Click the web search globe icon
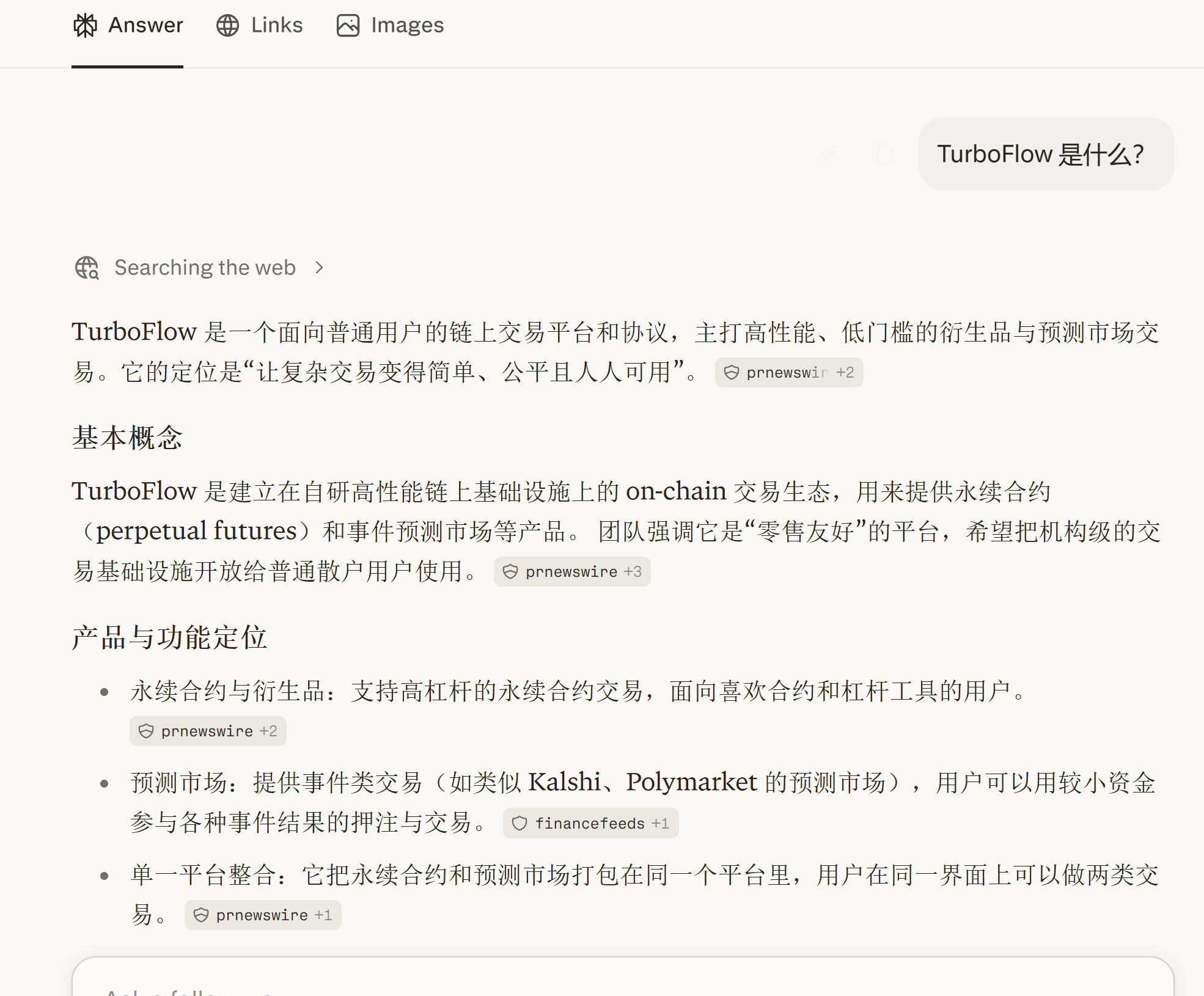 click(87, 268)
